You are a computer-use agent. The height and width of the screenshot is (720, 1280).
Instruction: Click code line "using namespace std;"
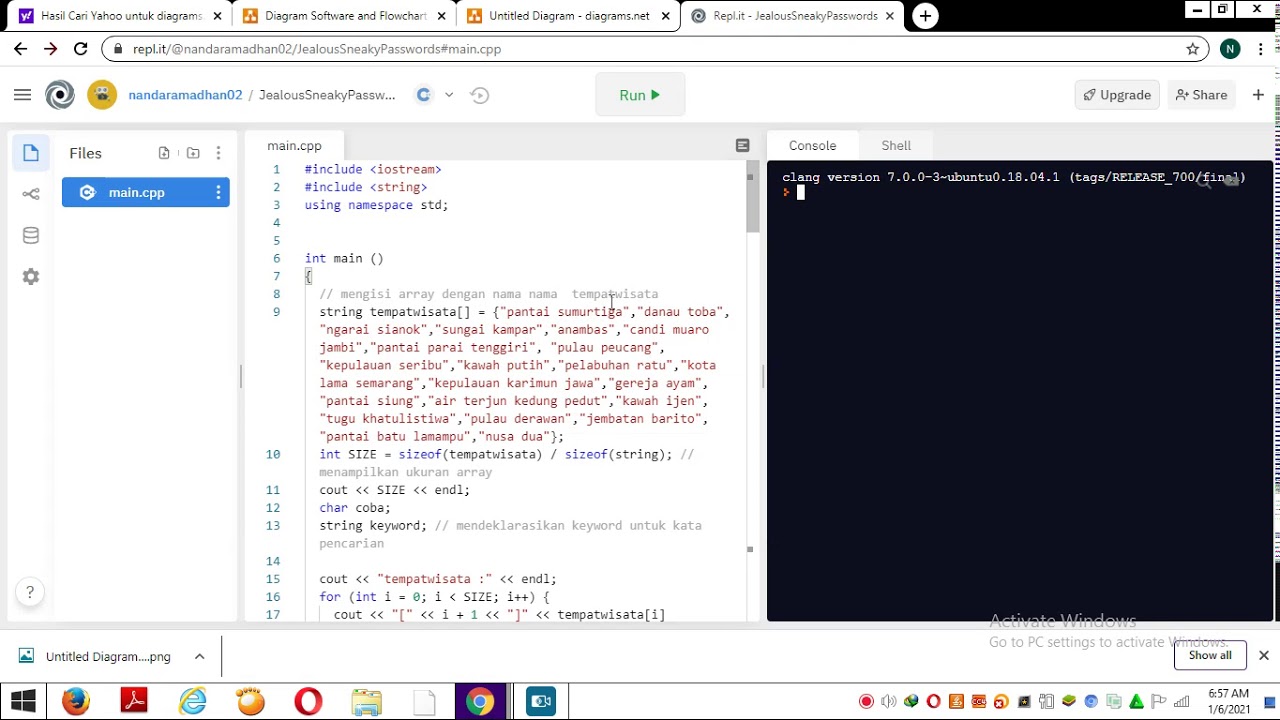click(x=377, y=205)
